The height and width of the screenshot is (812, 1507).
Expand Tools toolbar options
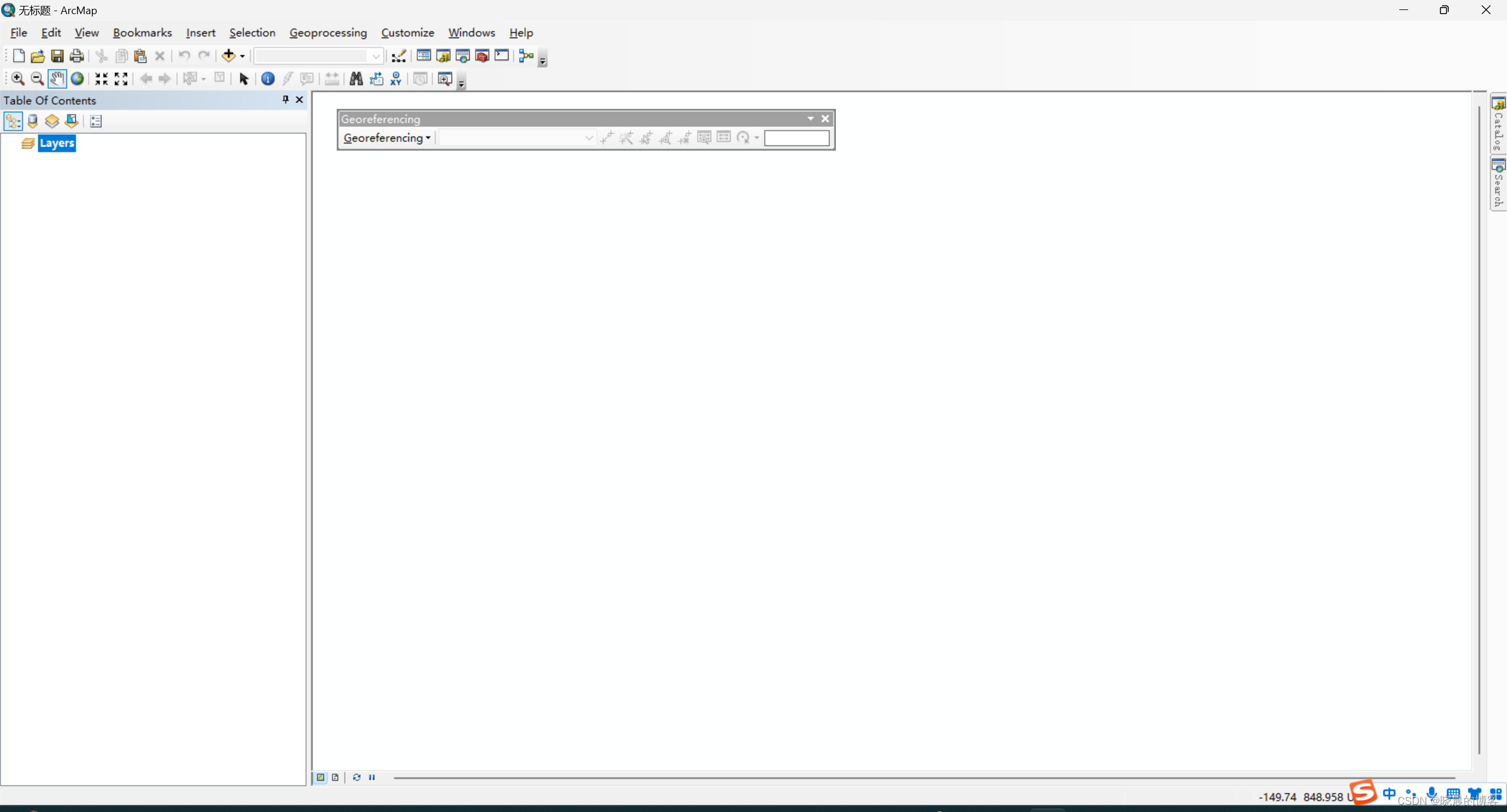[x=462, y=82]
